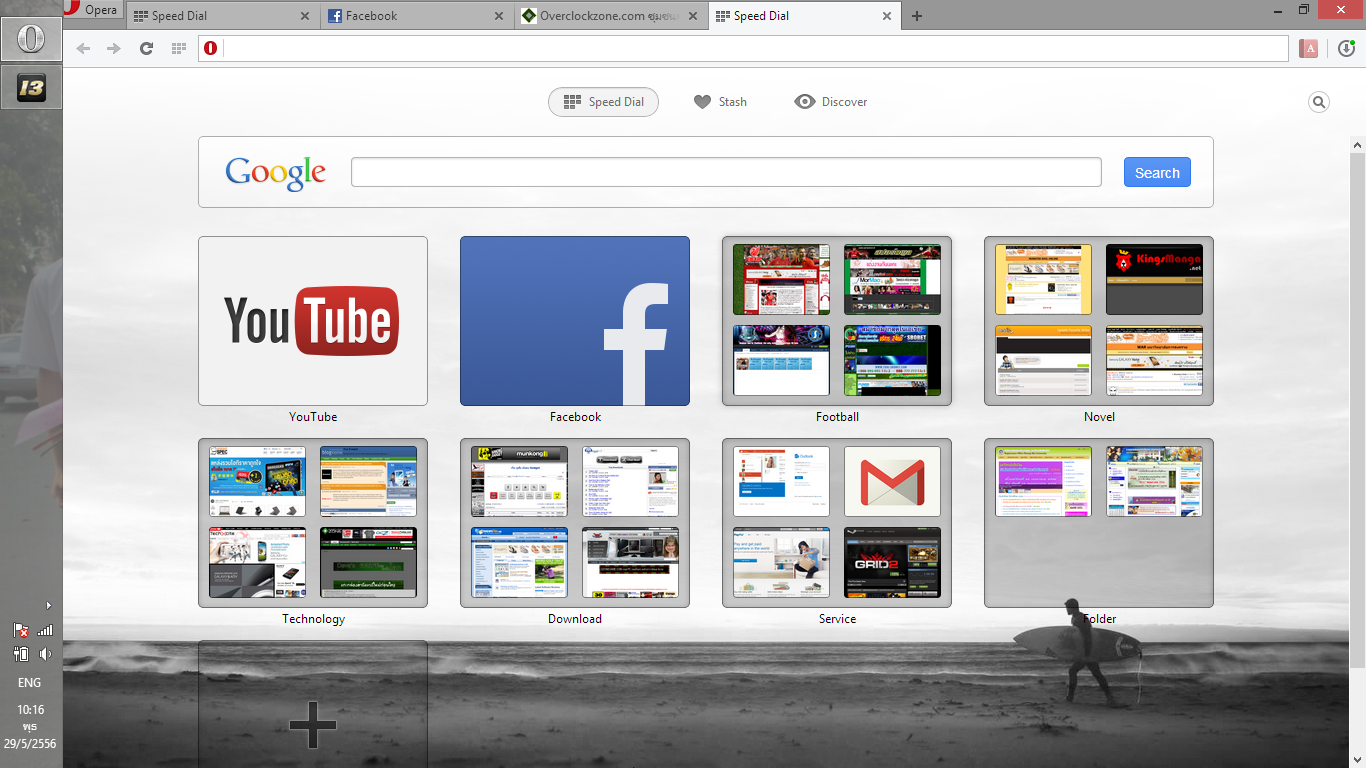Open the volume speaker tray icon
This screenshot has height=768, width=1366.
[45, 654]
